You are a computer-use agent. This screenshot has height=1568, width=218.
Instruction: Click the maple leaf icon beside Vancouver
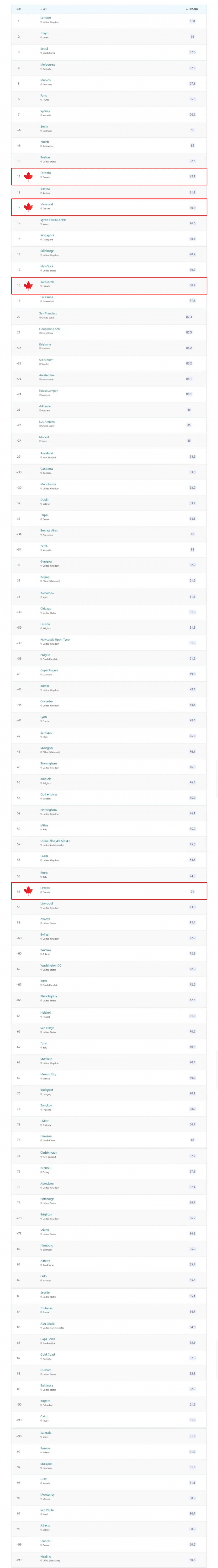(x=28, y=285)
